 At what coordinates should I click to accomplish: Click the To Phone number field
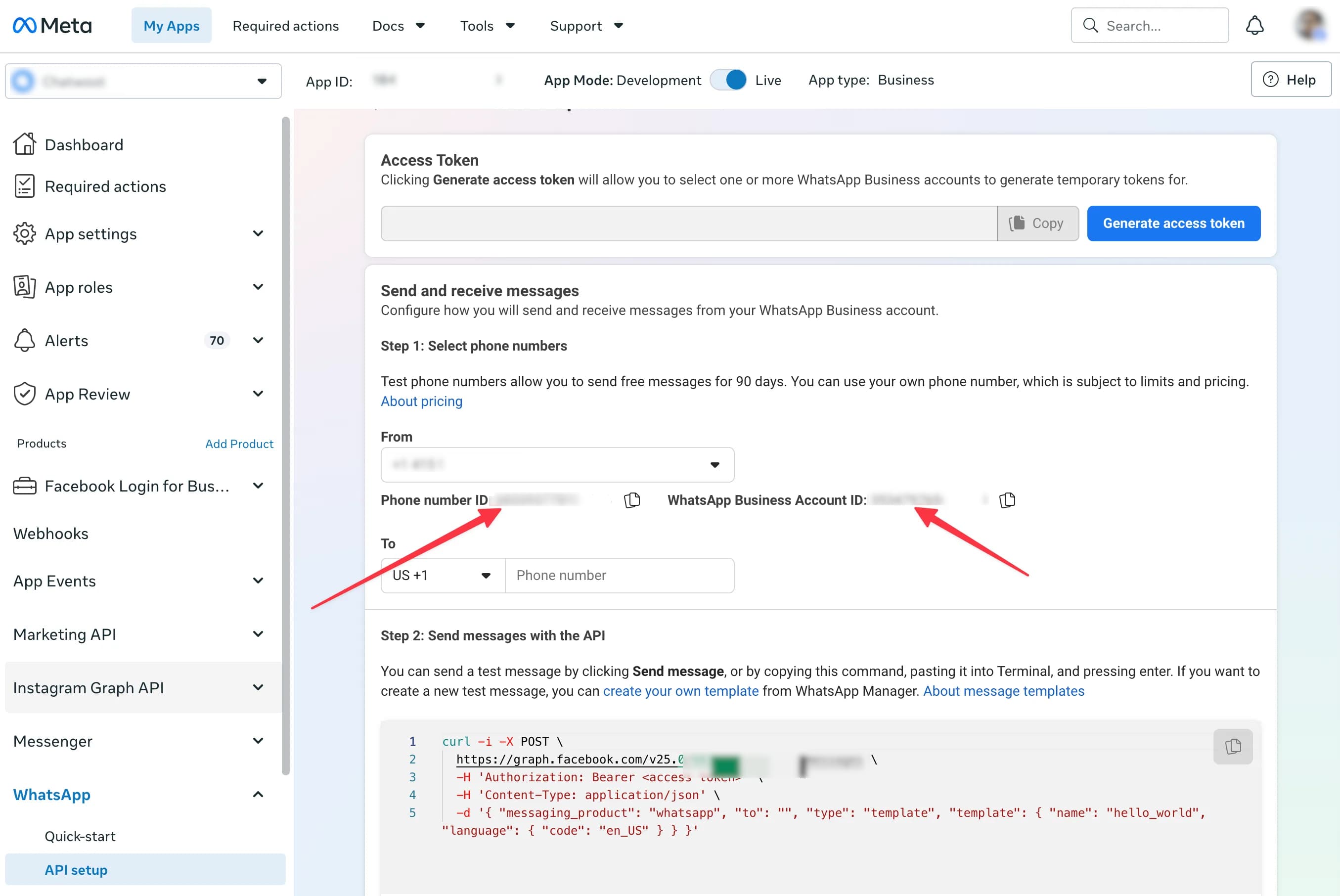tap(620, 576)
